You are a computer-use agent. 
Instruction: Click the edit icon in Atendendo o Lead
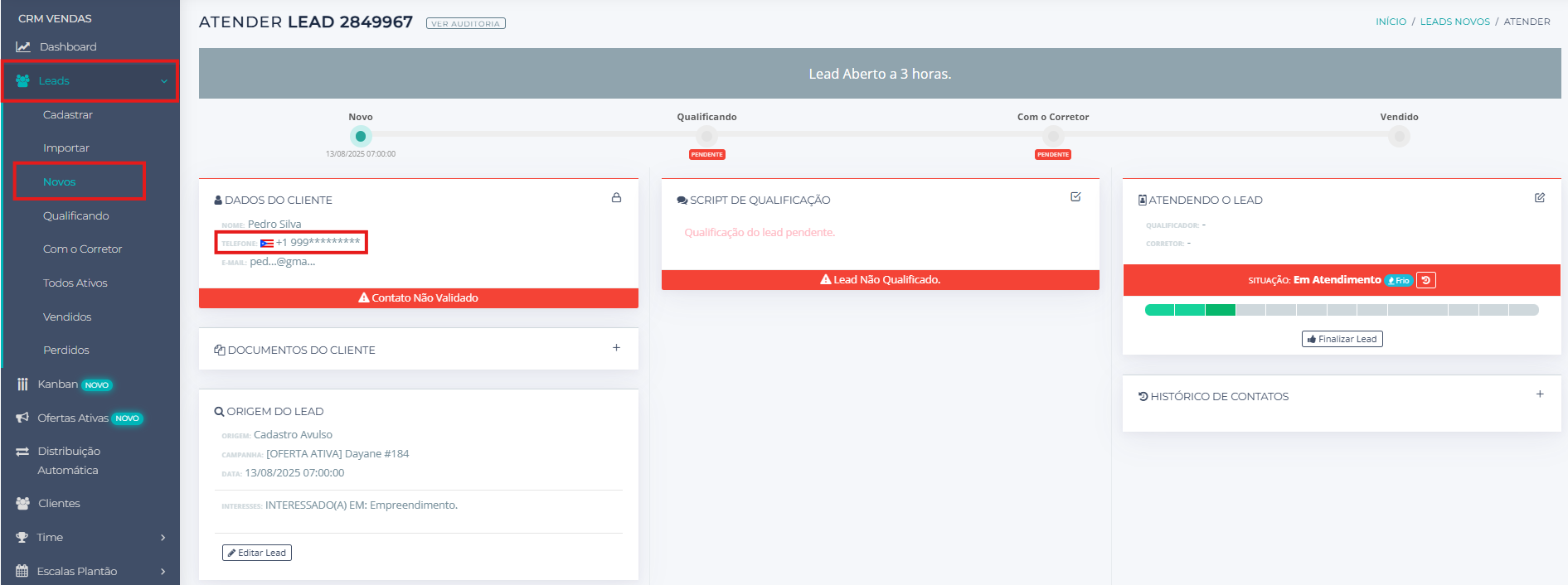click(x=1539, y=198)
